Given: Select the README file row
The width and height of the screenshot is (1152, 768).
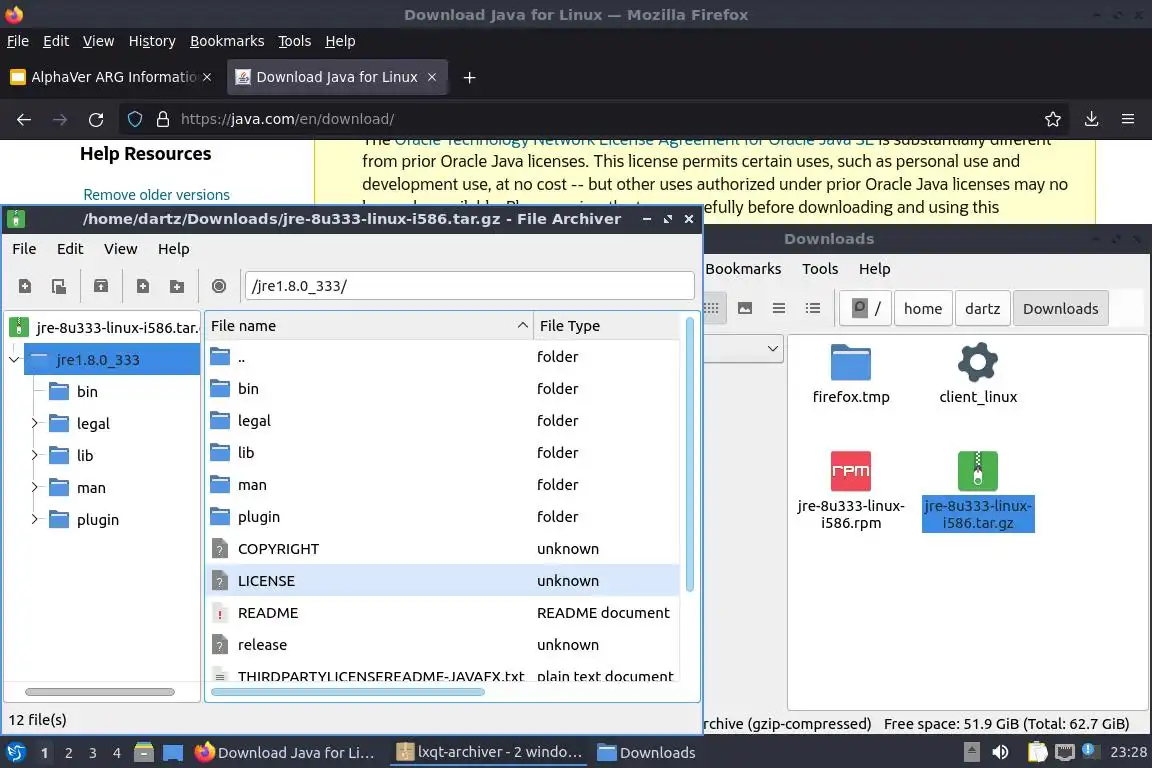Looking at the screenshot, I should point(443,613).
